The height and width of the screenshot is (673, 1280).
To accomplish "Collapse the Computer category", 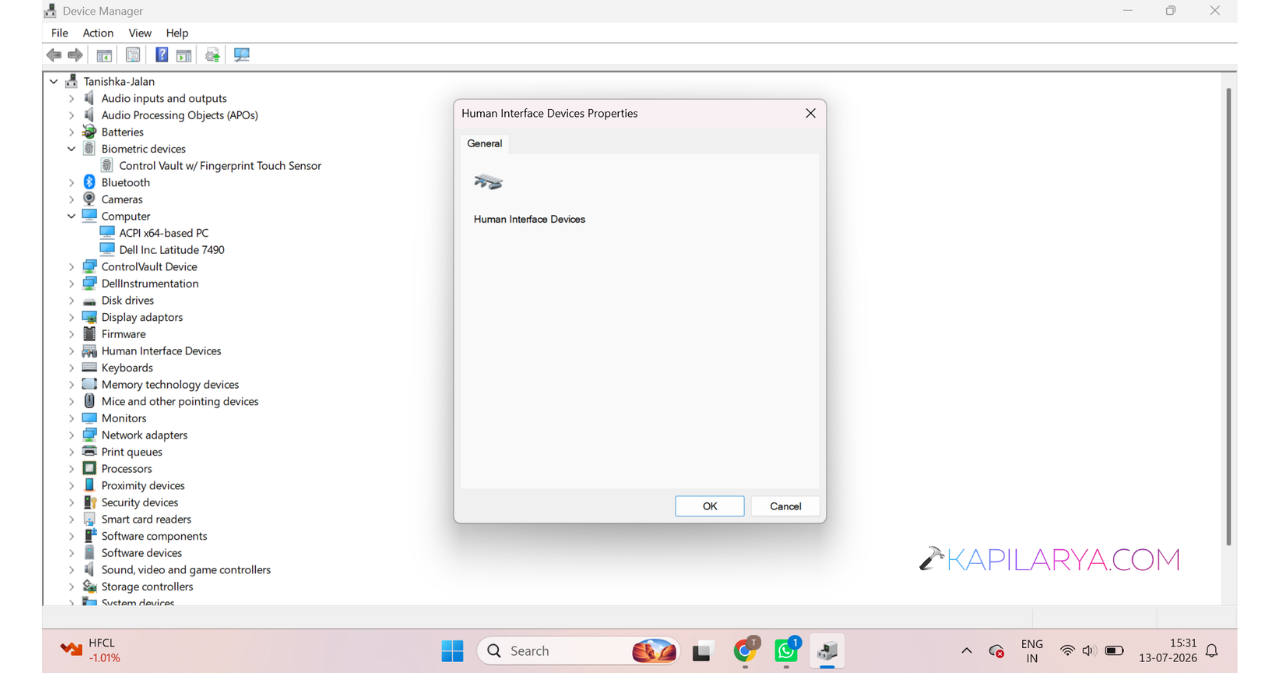I will click(71, 216).
